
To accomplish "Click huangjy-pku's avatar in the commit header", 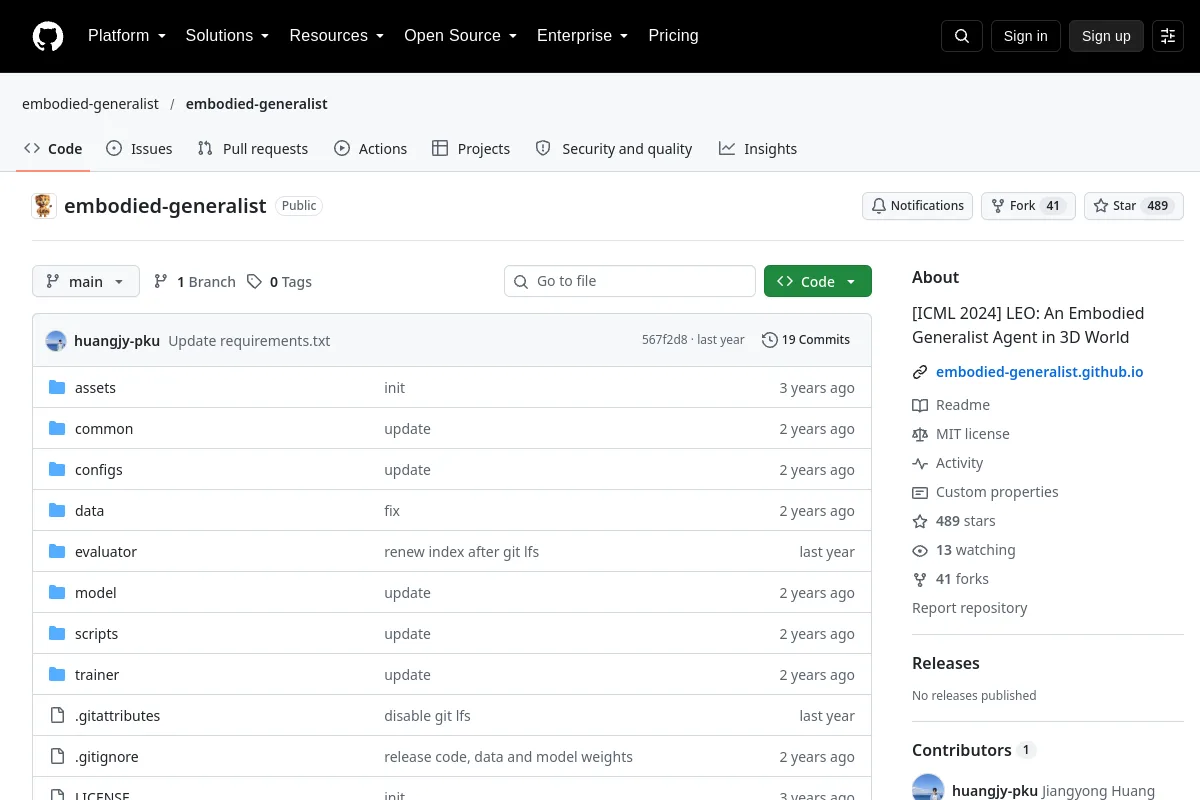I will [56, 341].
